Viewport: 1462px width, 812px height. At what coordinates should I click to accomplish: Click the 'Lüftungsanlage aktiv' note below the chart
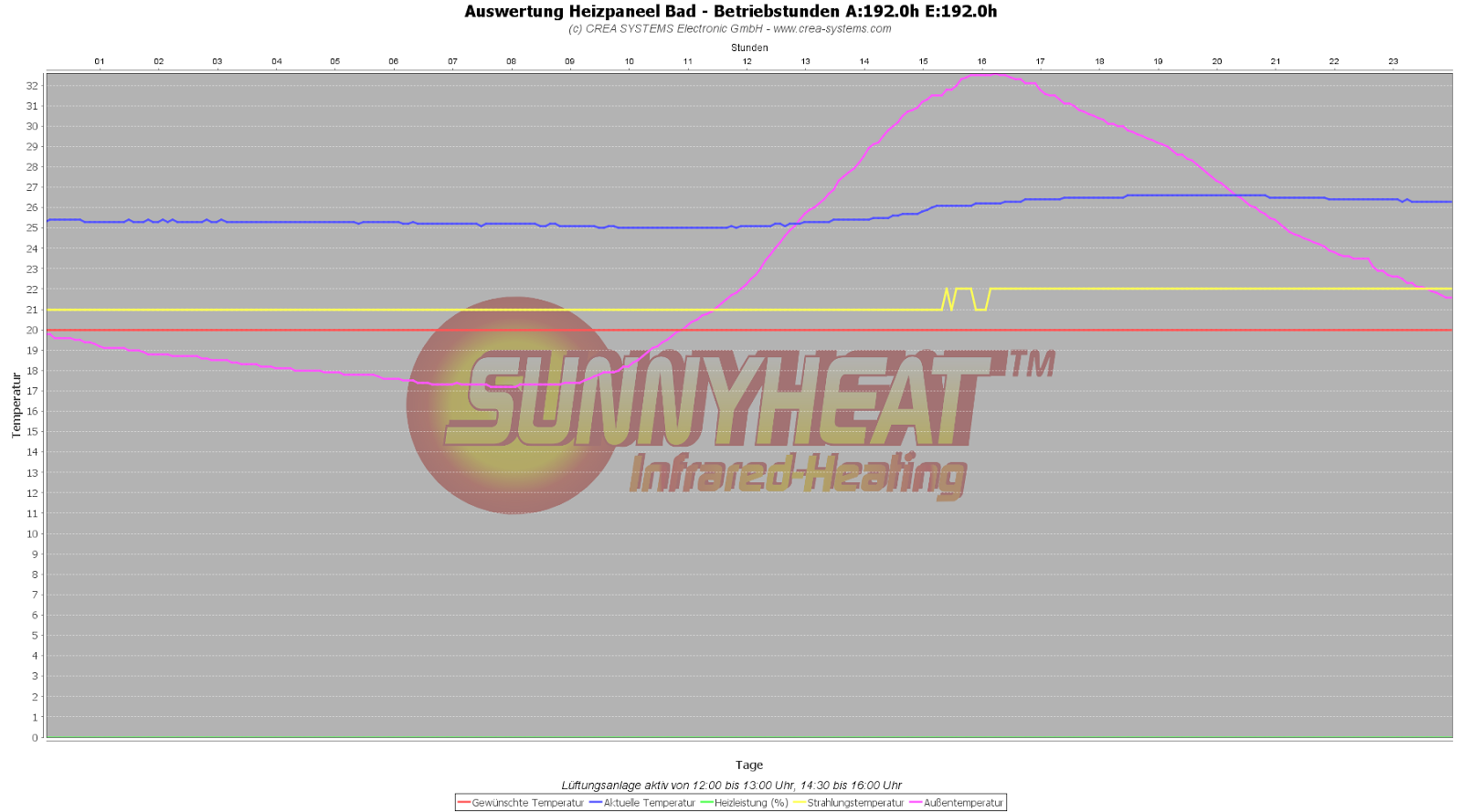click(x=731, y=786)
